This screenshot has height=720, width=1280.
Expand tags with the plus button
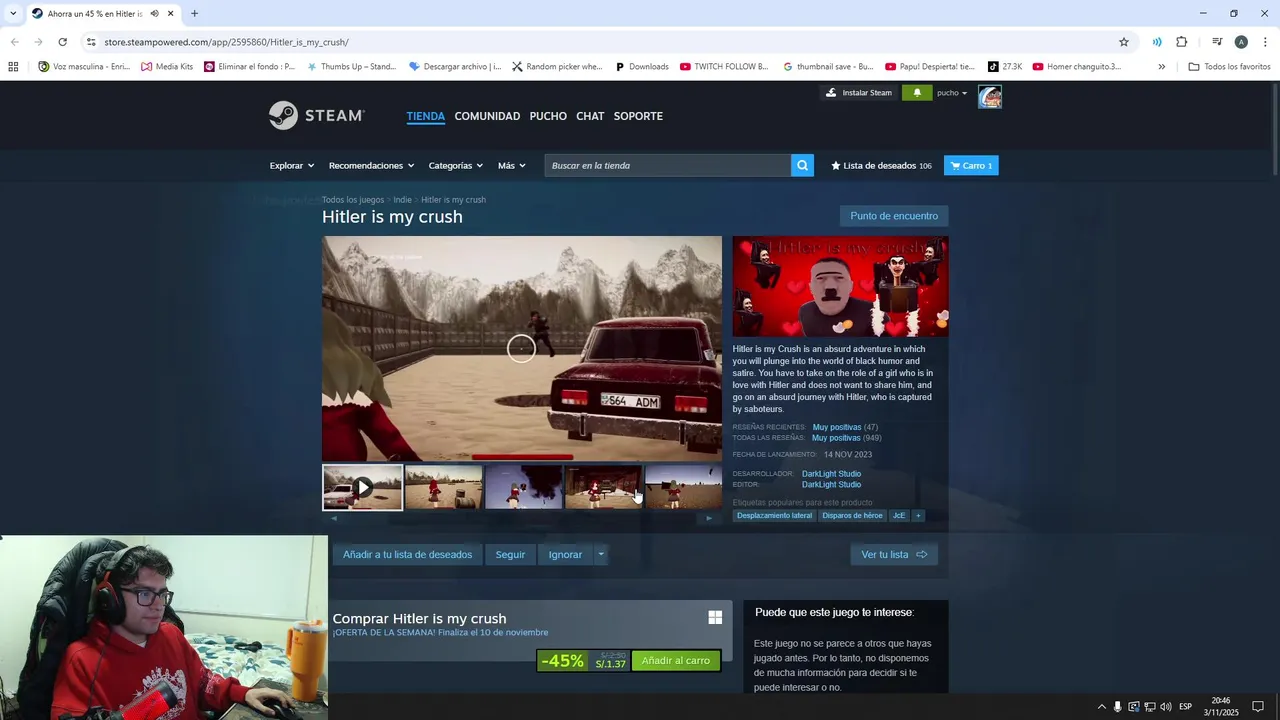tap(918, 516)
